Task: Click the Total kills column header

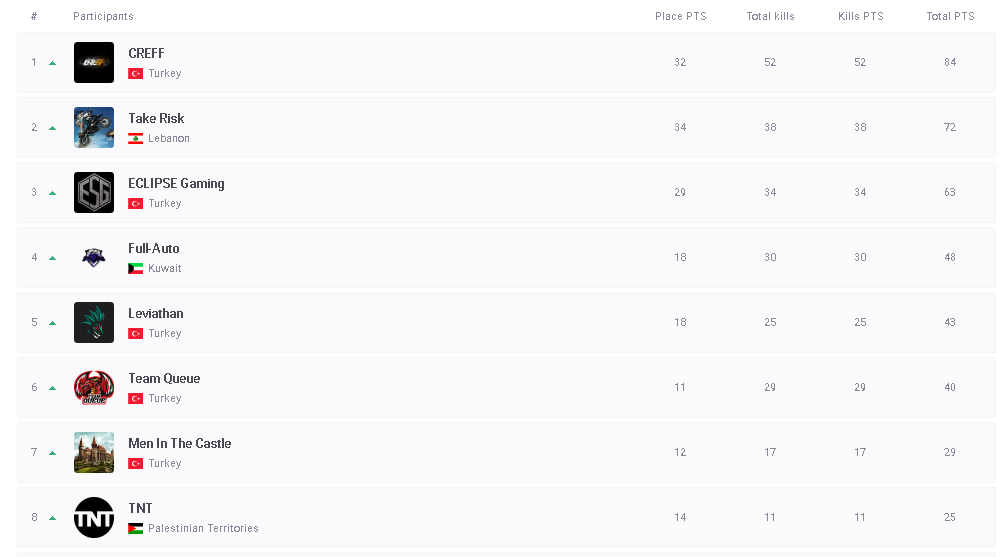Action: click(x=770, y=17)
